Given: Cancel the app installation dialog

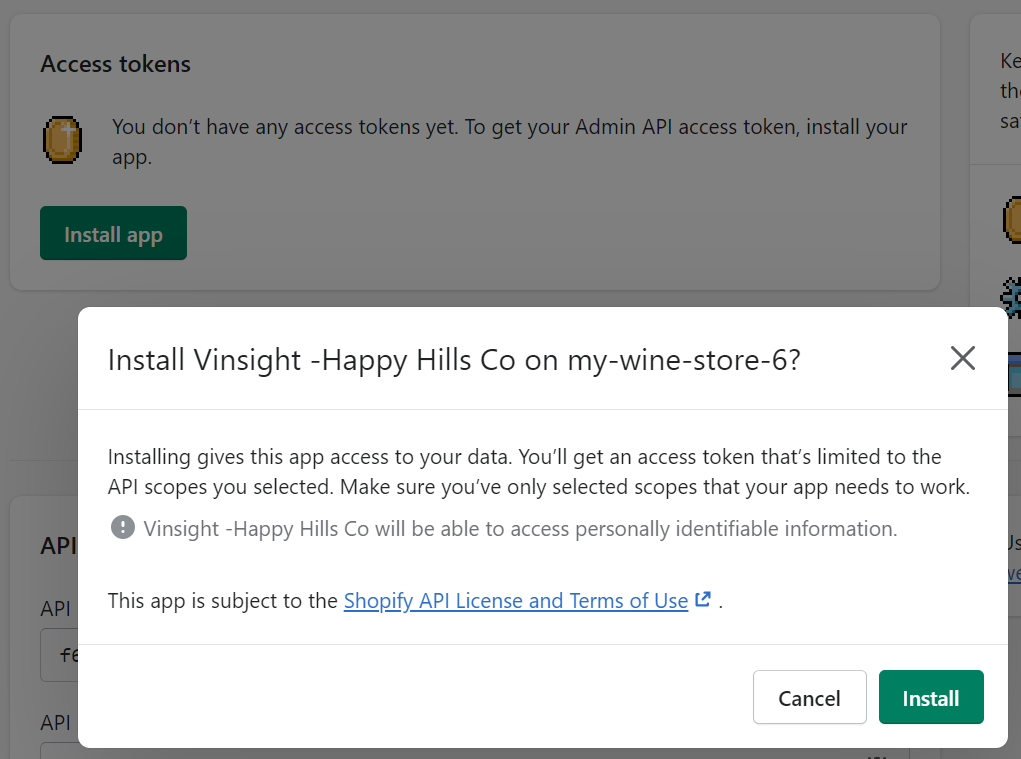Looking at the screenshot, I should (809, 697).
